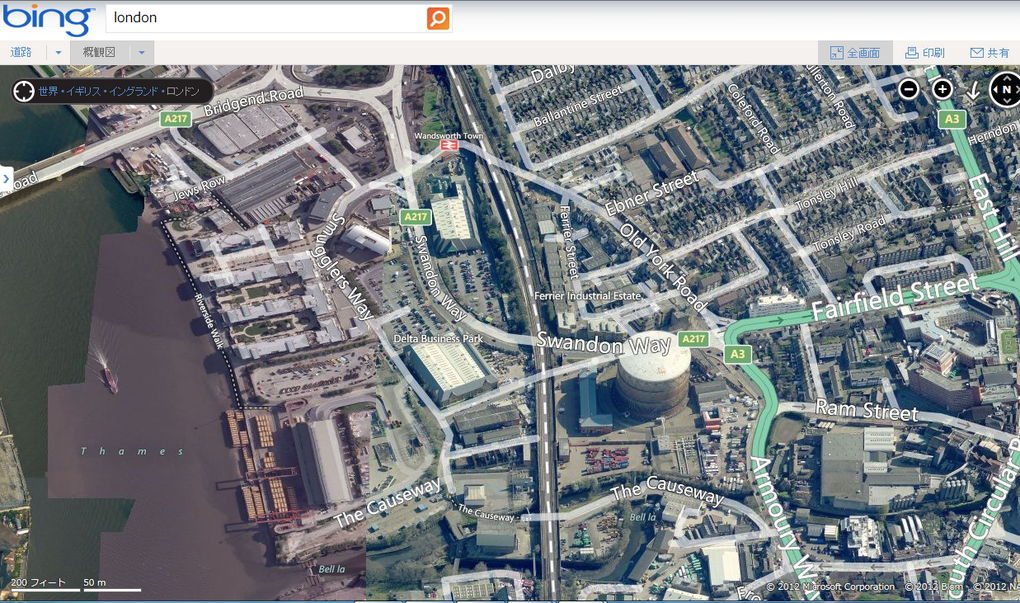The image size is (1020, 603).
Task: Click the globe icon on the location breadcrumb
Action: pos(23,90)
